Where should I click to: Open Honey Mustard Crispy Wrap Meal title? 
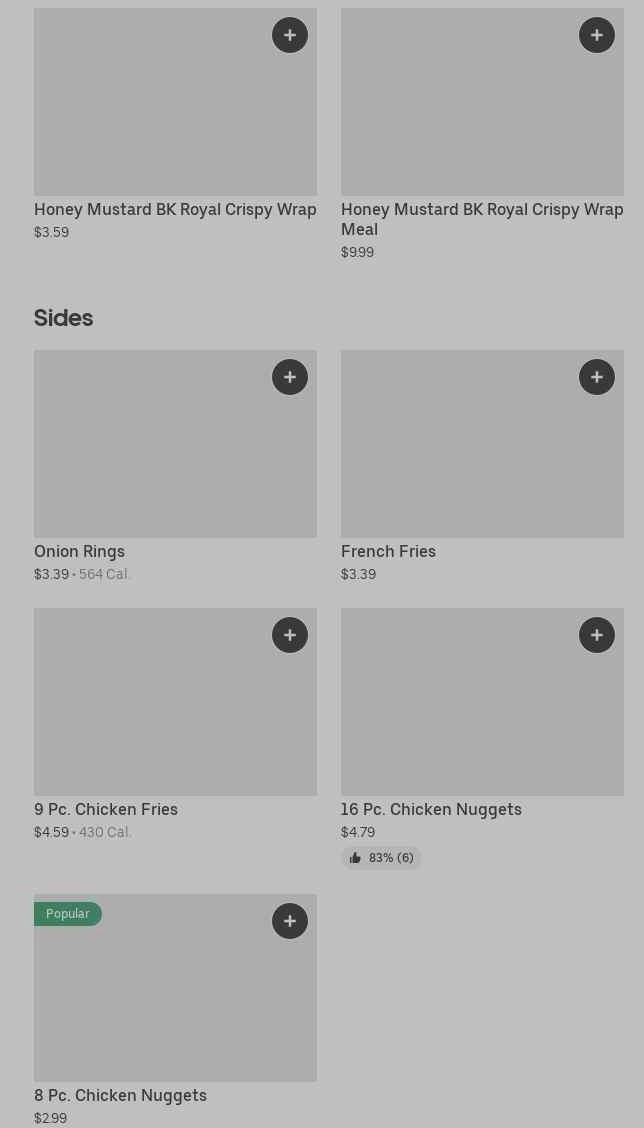point(481,218)
